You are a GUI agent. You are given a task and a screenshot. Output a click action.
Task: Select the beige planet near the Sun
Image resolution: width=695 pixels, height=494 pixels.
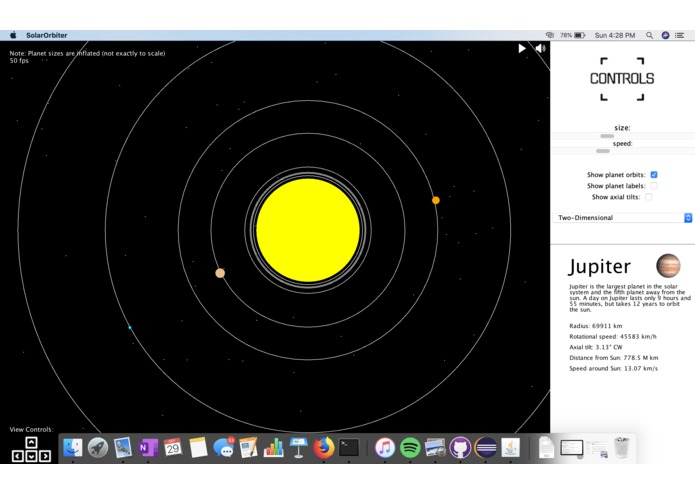point(220,273)
